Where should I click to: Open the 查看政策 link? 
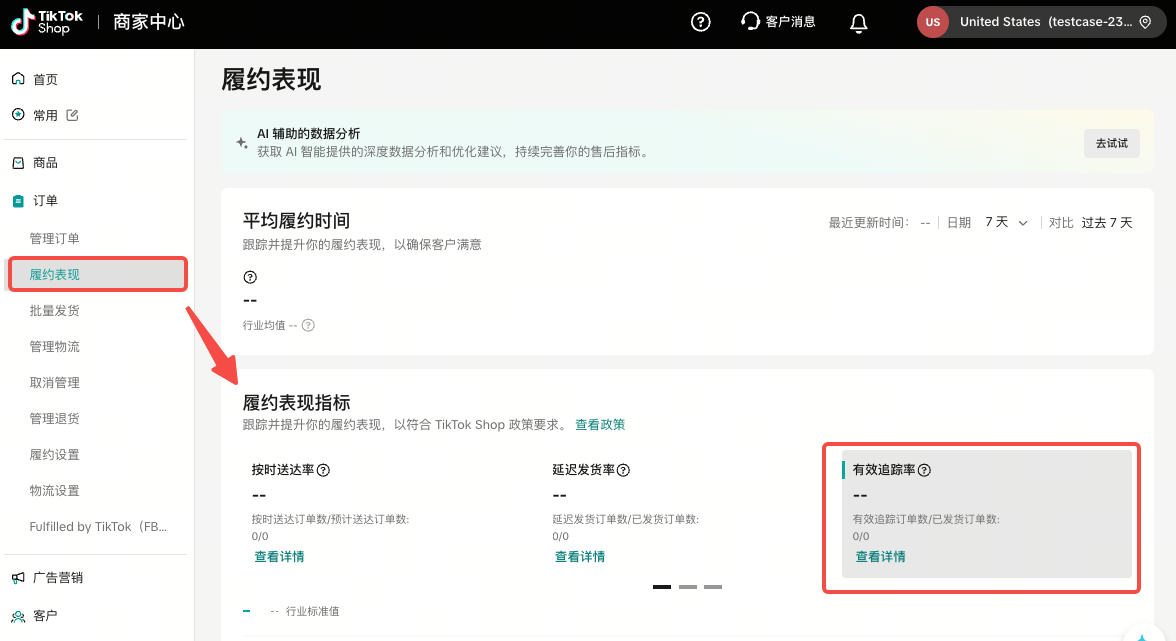click(600, 425)
